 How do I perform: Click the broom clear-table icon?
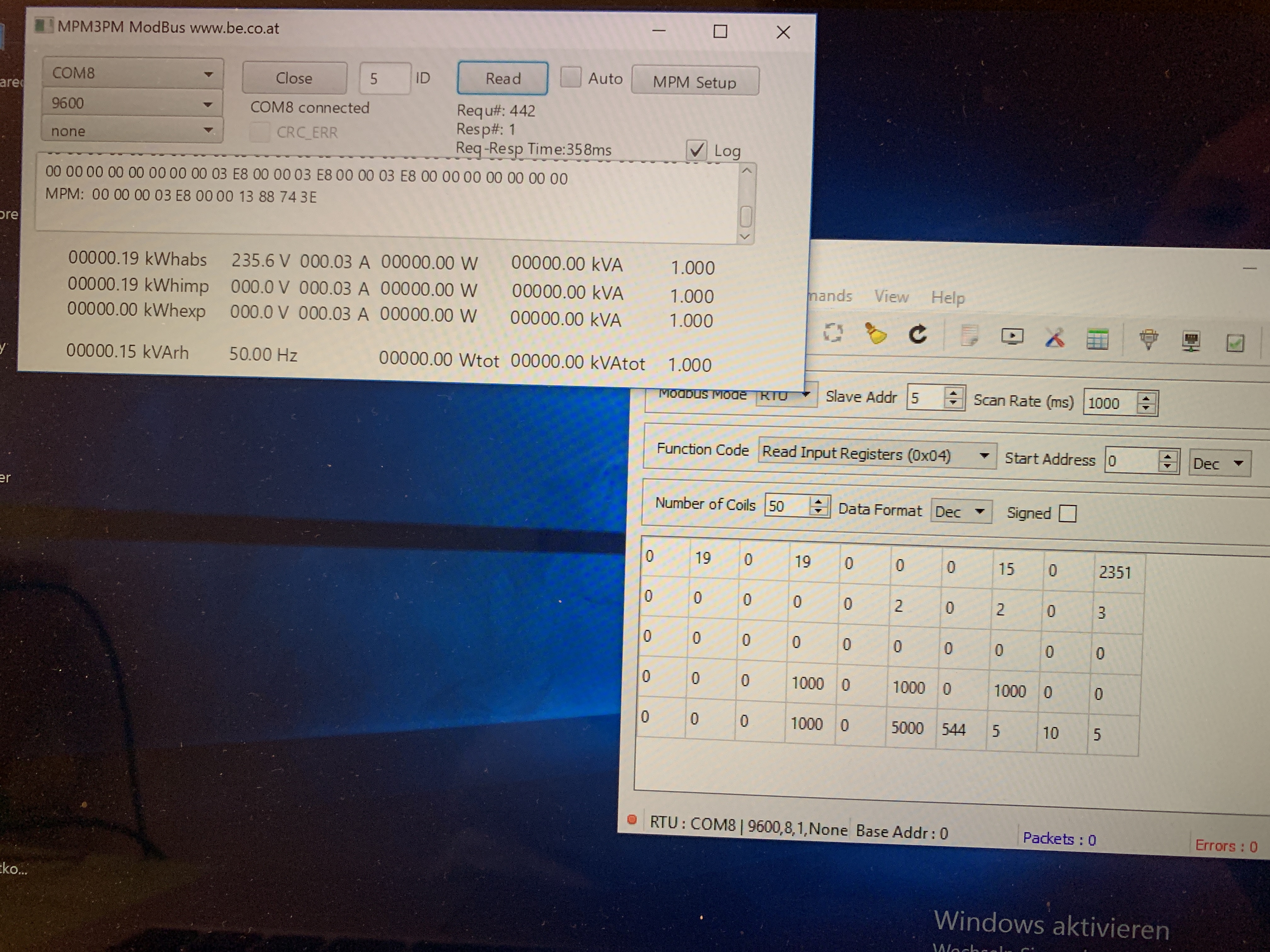876,334
